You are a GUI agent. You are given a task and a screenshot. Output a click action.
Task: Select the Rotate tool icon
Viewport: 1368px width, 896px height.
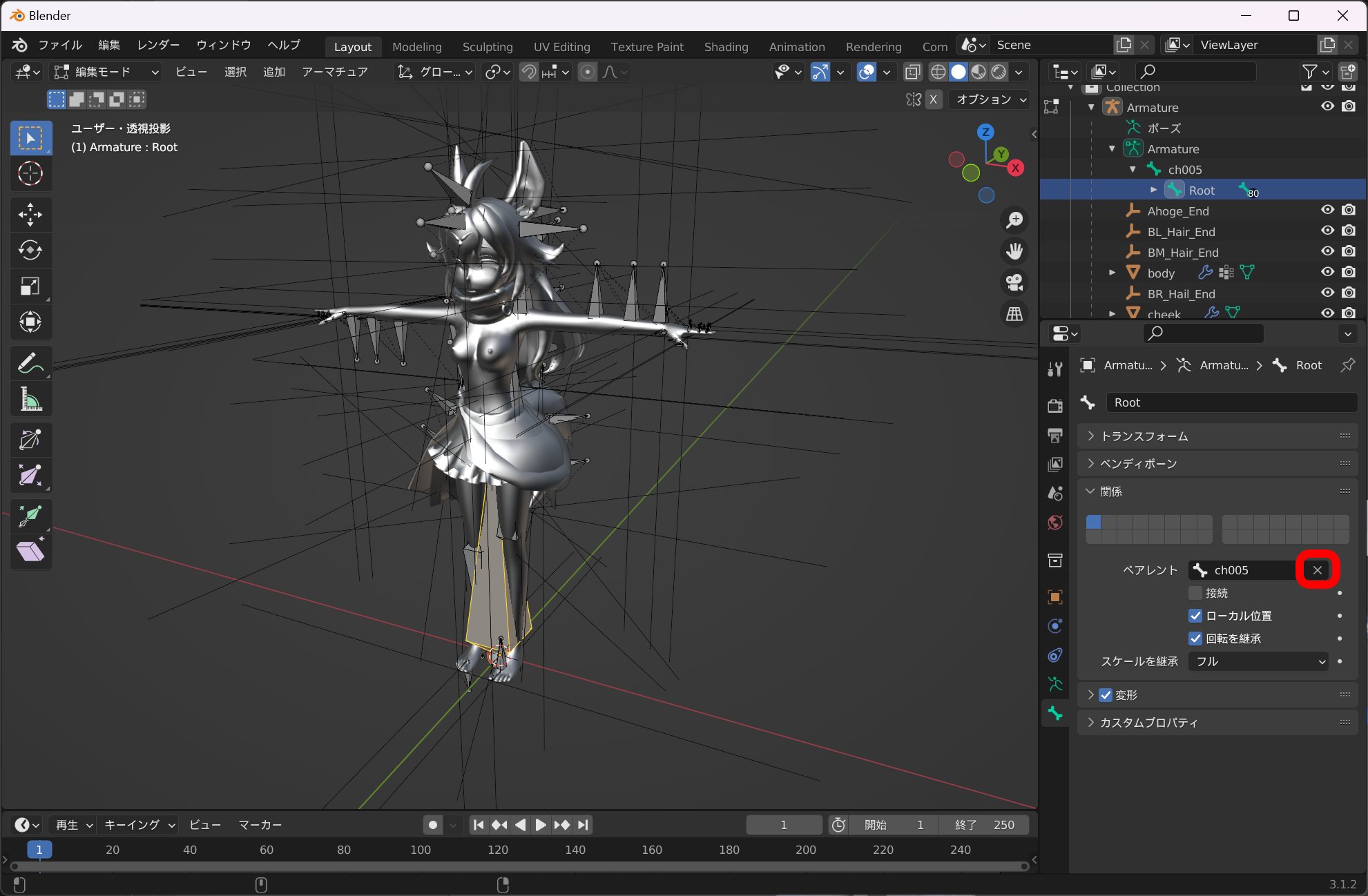pos(30,251)
